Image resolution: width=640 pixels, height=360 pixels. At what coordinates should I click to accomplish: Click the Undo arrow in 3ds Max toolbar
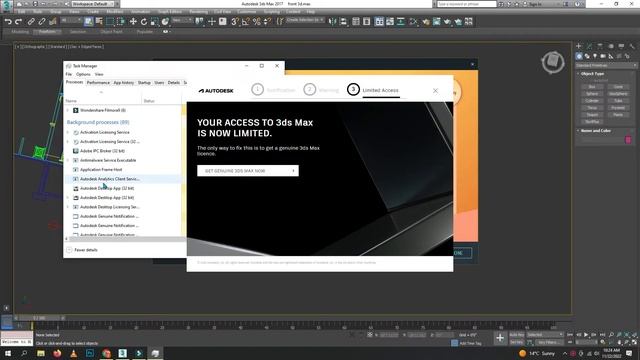[8, 22]
